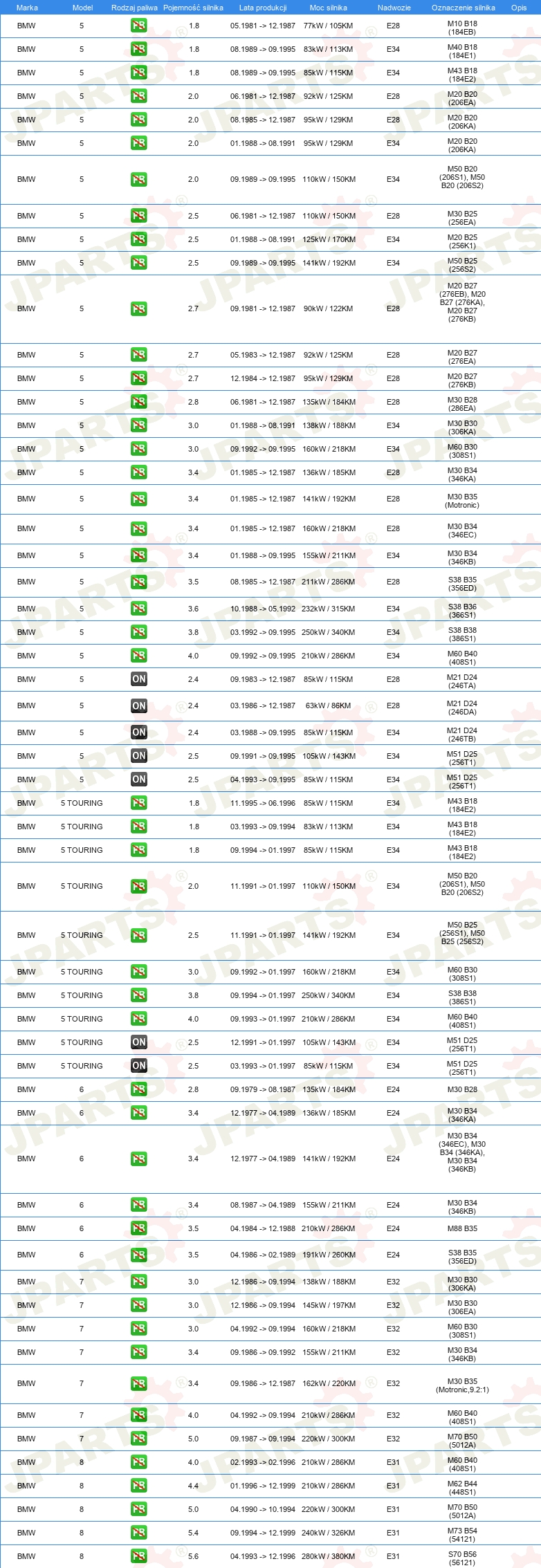Screen dimensions: 541x1568
Task: Click petrol icon in M62 B44 (448S1) row
Action: coord(138,1486)
